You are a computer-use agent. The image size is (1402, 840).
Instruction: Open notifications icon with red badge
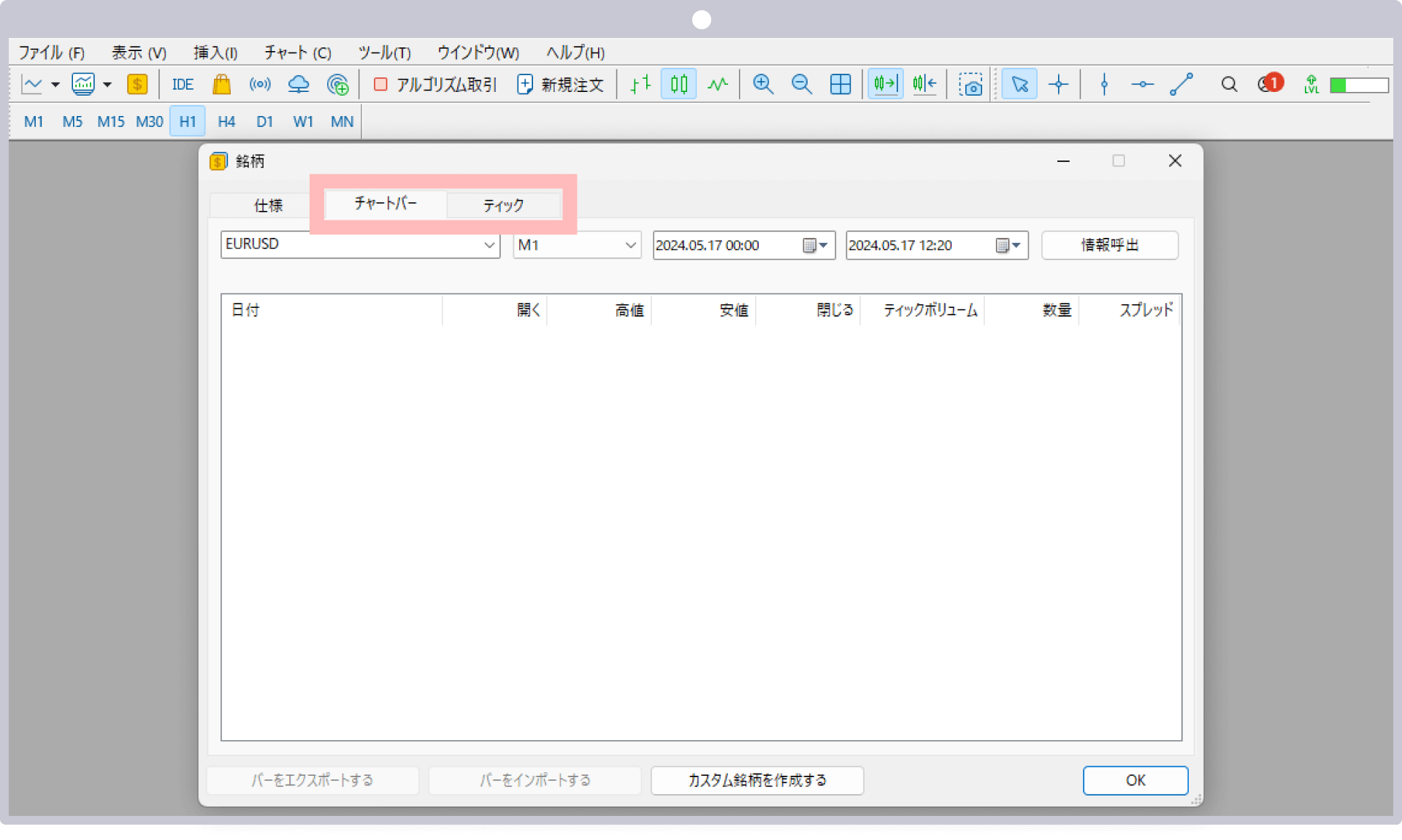point(1271,83)
